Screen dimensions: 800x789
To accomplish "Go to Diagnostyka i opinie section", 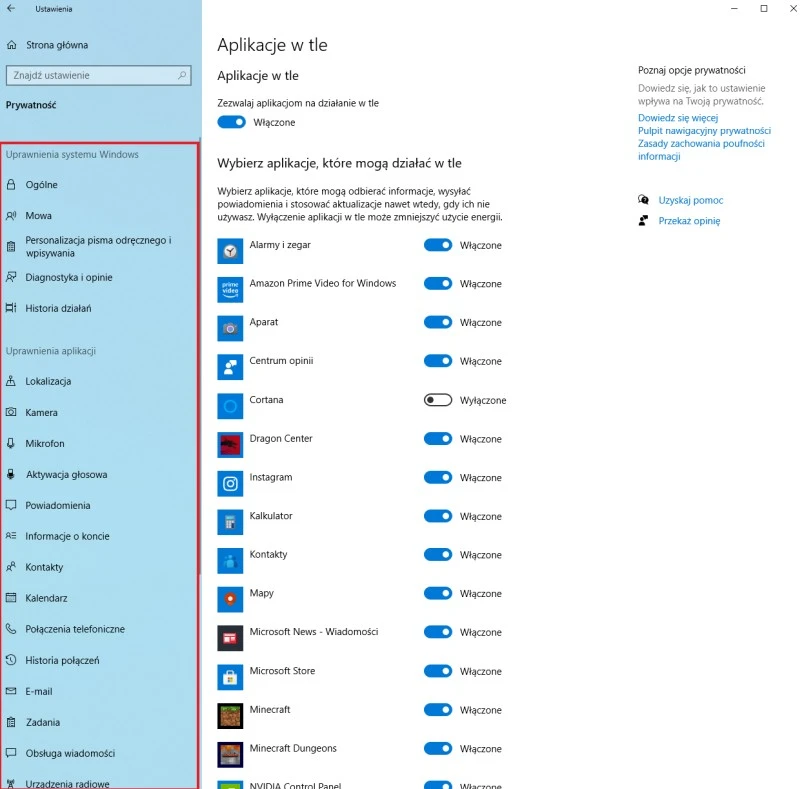I will tap(68, 277).
